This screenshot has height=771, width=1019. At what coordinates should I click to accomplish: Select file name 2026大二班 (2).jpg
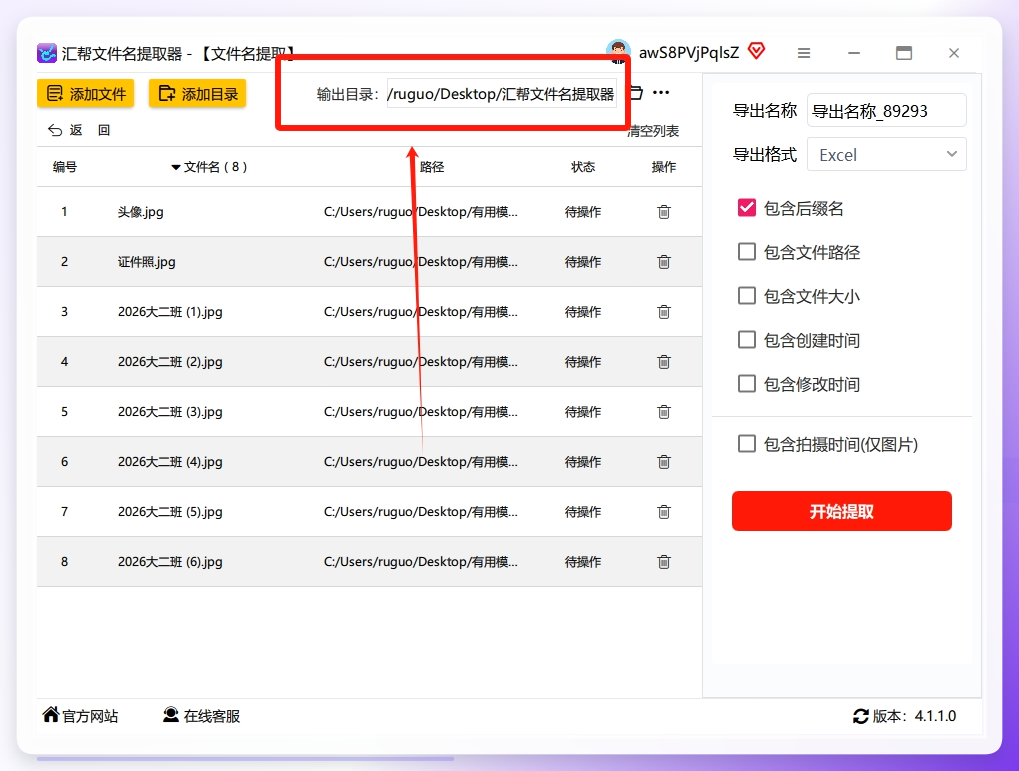point(170,362)
